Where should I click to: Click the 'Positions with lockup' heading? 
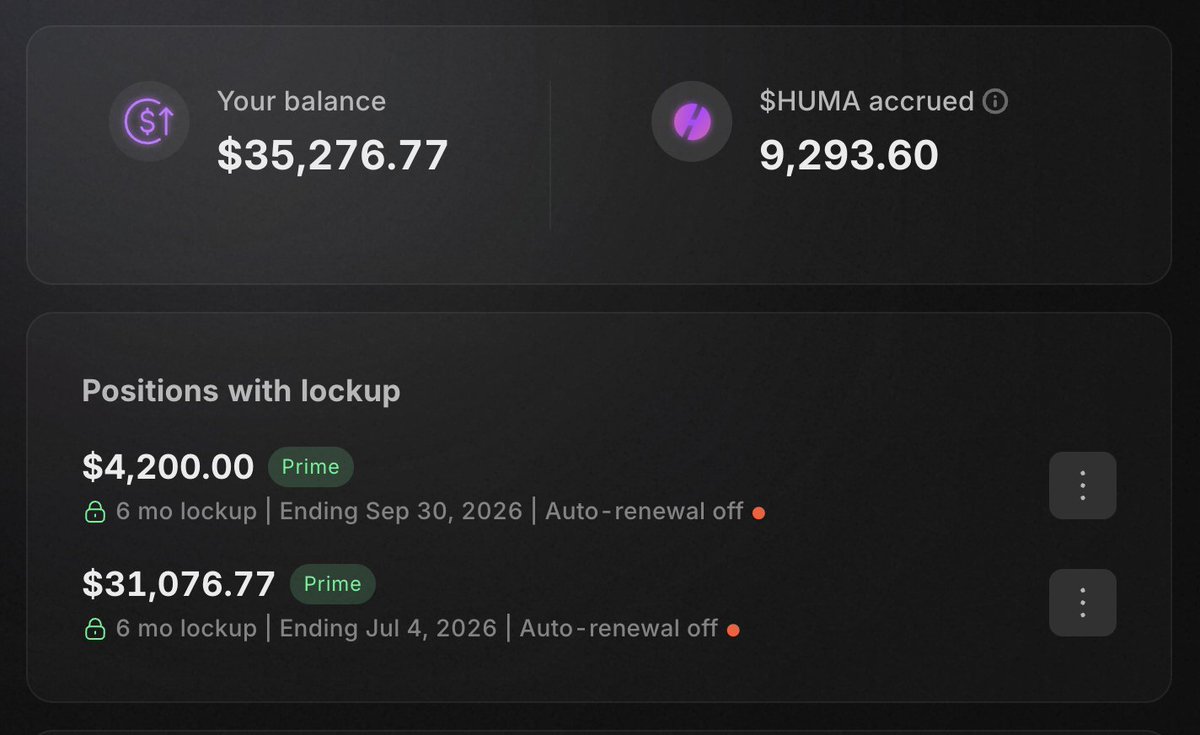click(241, 390)
